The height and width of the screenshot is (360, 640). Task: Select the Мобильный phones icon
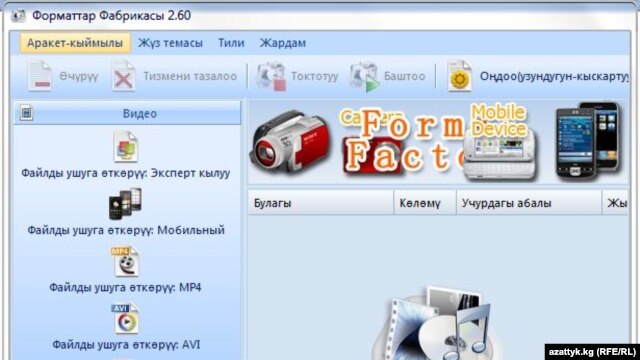point(125,203)
